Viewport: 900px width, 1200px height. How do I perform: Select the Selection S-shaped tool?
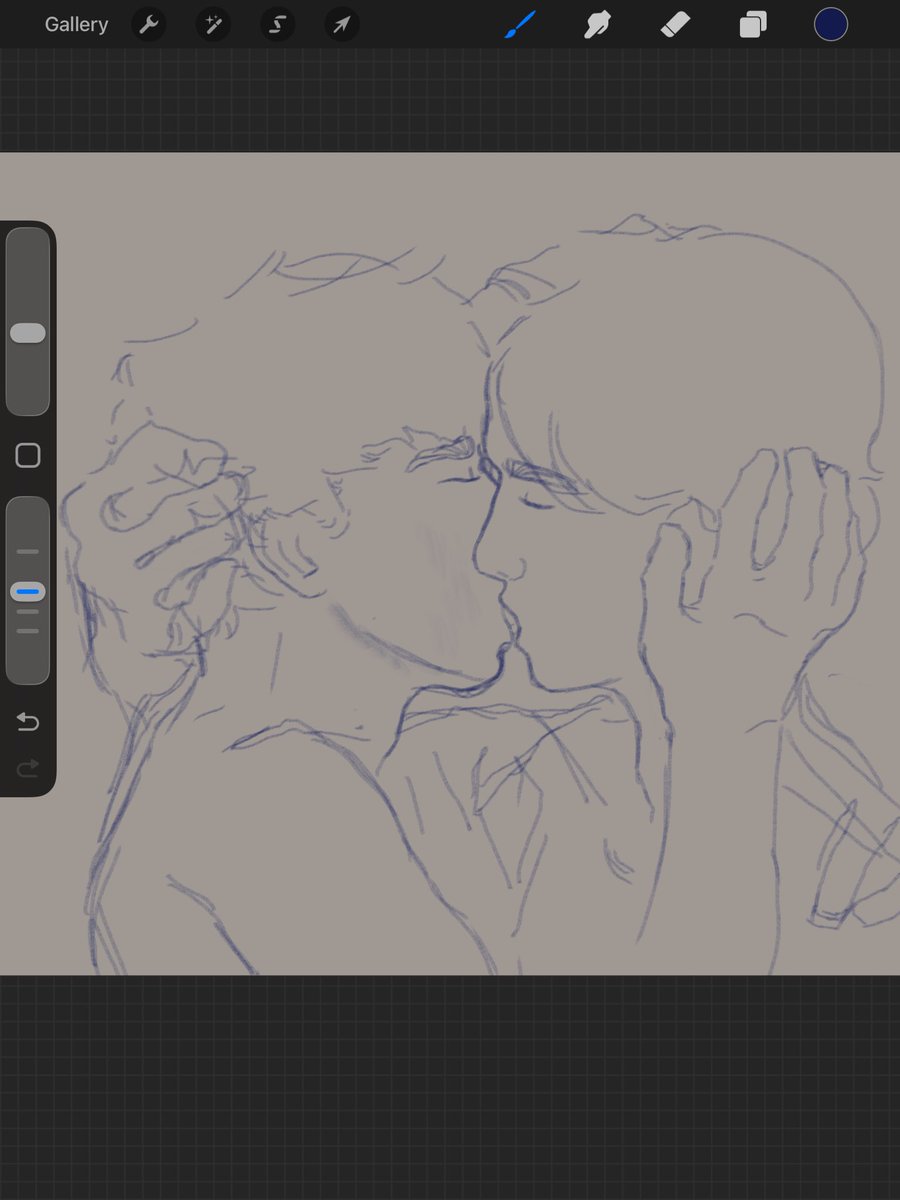pyautogui.click(x=277, y=25)
